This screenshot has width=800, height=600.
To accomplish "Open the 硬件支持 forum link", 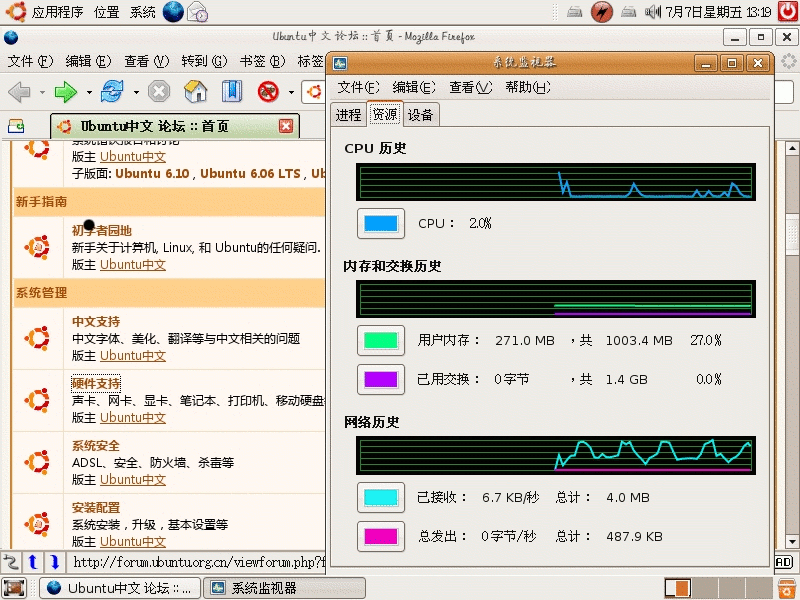I will [96, 384].
